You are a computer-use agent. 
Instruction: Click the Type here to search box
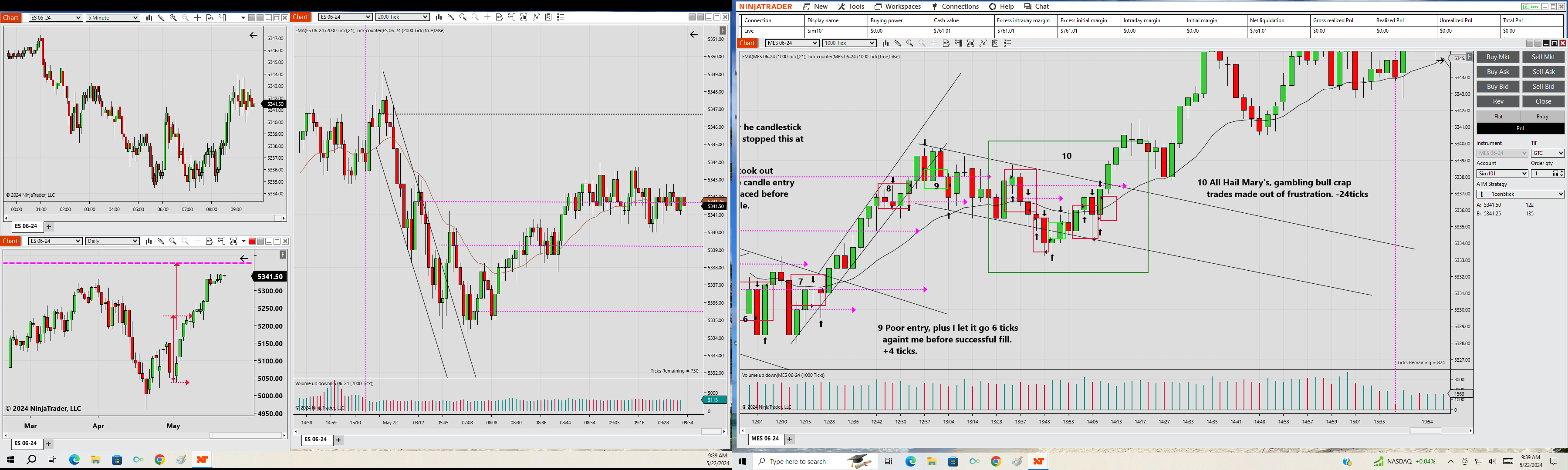(814, 461)
